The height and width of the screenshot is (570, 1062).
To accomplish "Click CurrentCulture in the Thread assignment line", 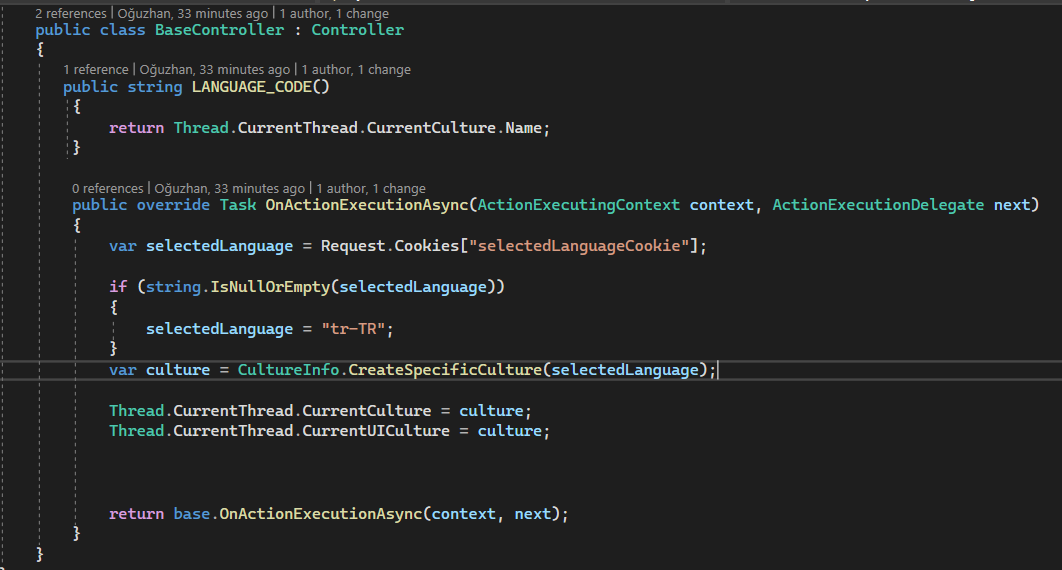I will (x=366, y=411).
